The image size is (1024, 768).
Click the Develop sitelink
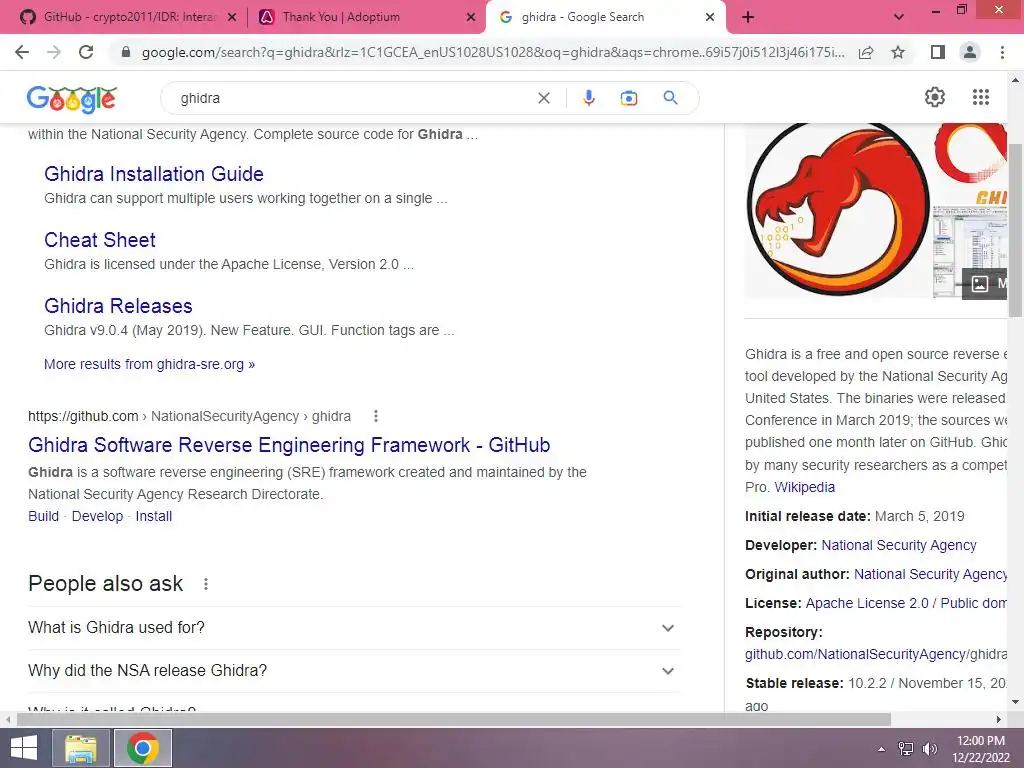[97, 516]
